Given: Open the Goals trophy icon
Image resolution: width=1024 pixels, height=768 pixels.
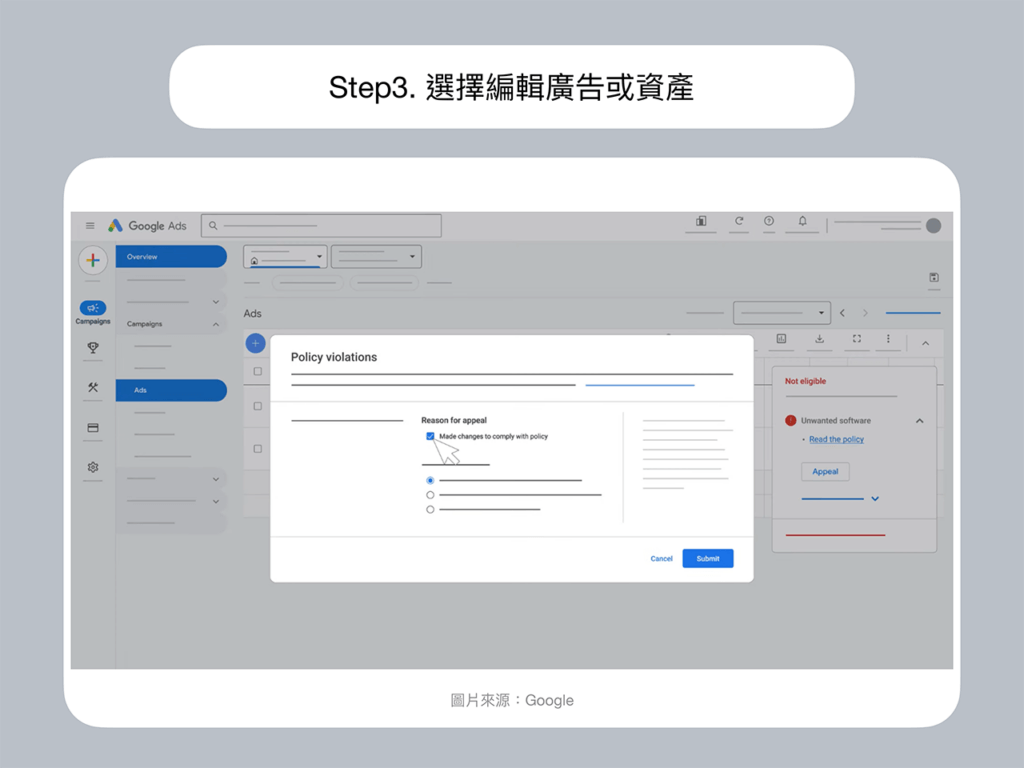Looking at the screenshot, I should coord(93,348).
